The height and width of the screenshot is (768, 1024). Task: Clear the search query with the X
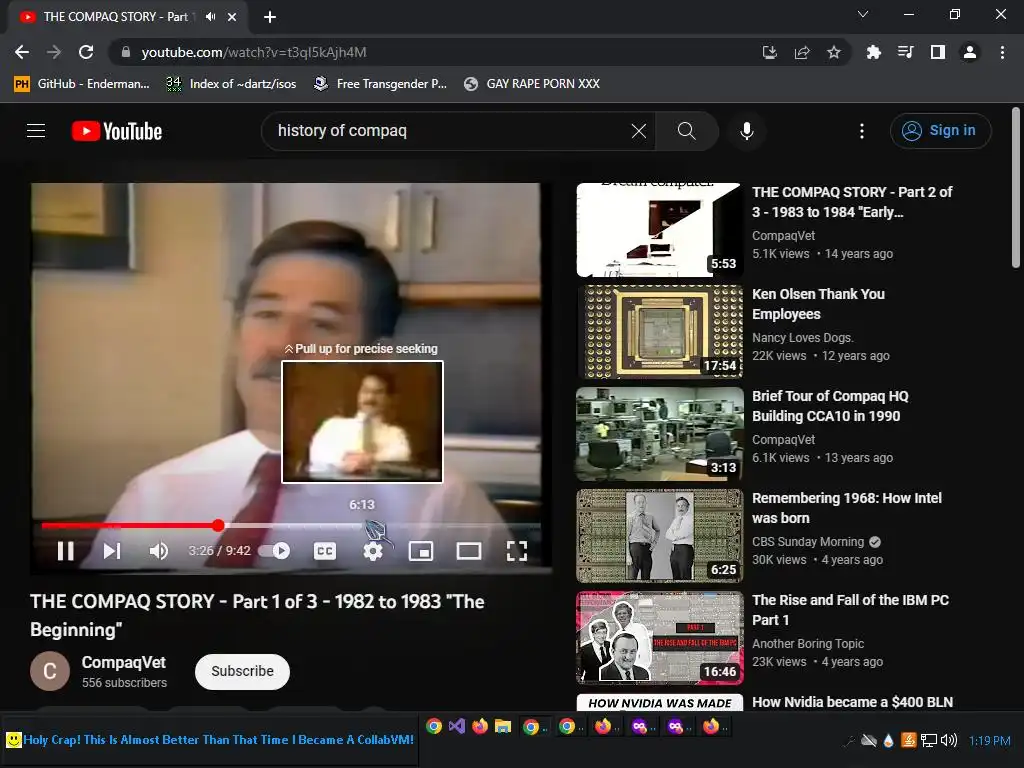[x=639, y=131]
